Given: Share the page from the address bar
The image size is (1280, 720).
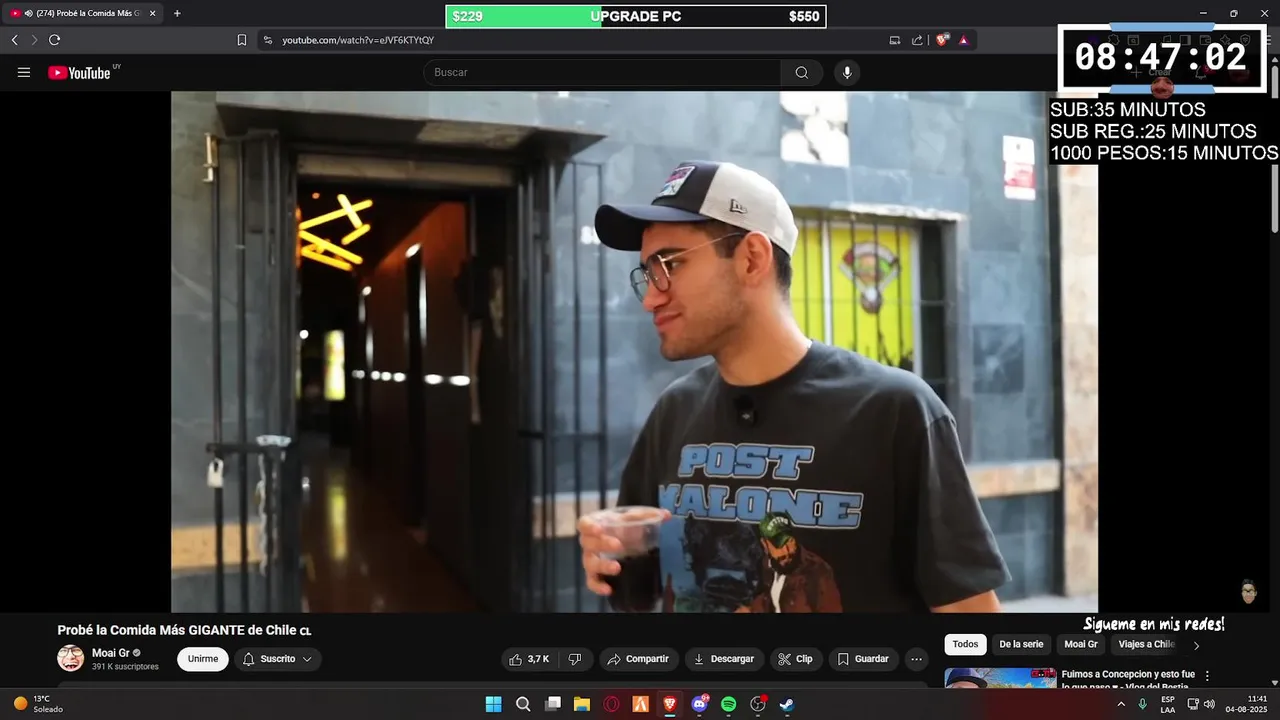Looking at the screenshot, I should pos(917,40).
